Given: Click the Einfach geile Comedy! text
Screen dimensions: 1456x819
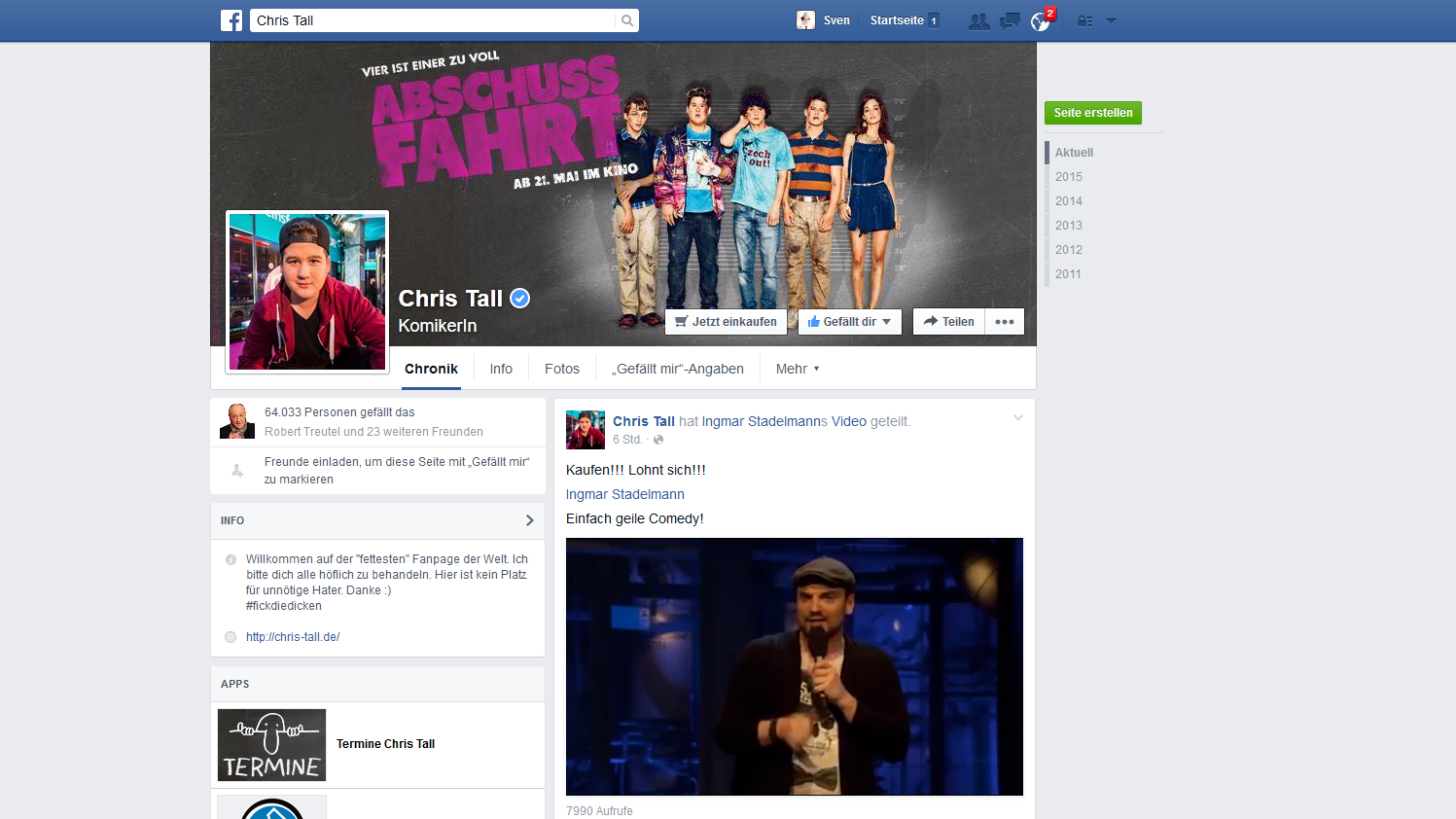Looking at the screenshot, I should (635, 518).
